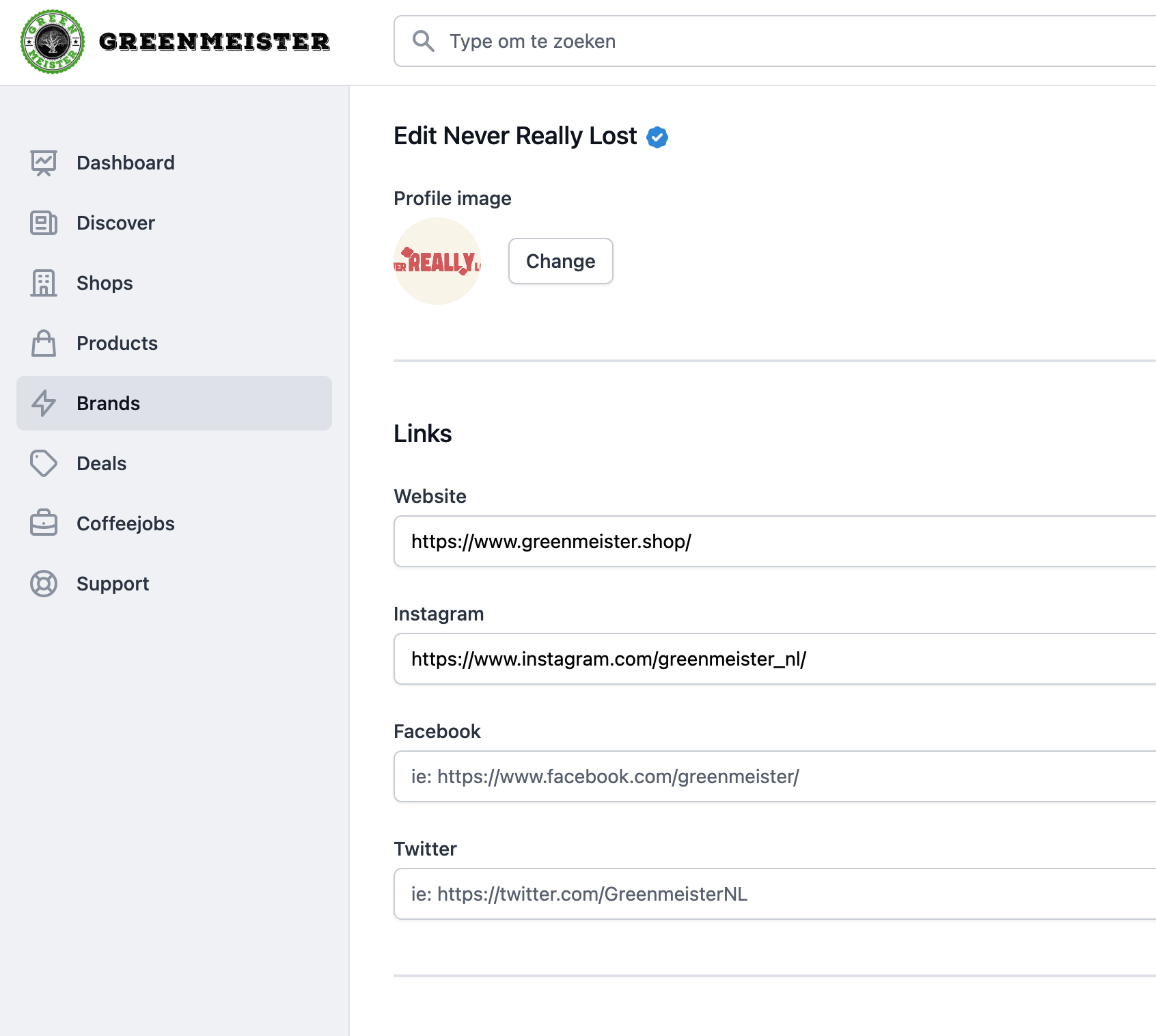Click the Brands lightning bolt icon

(x=43, y=403)
